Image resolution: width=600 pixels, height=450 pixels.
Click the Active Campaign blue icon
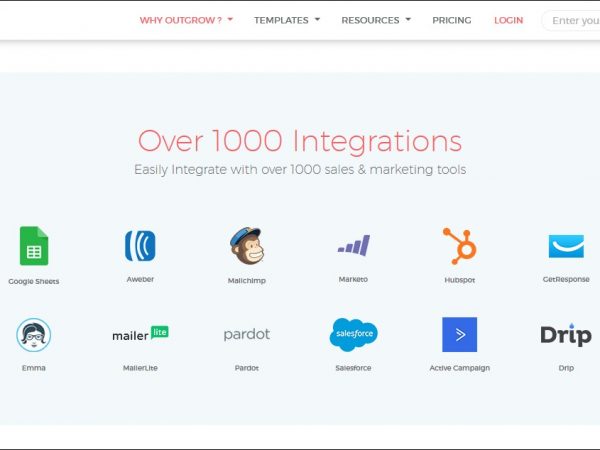click(460, 335)
